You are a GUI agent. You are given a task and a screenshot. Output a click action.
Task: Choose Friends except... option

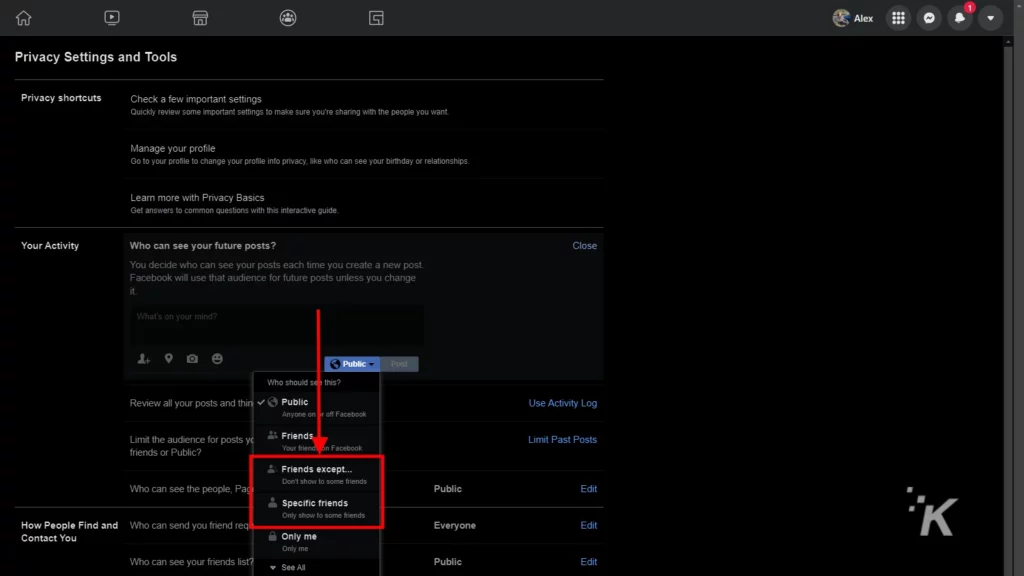[316, 474]
